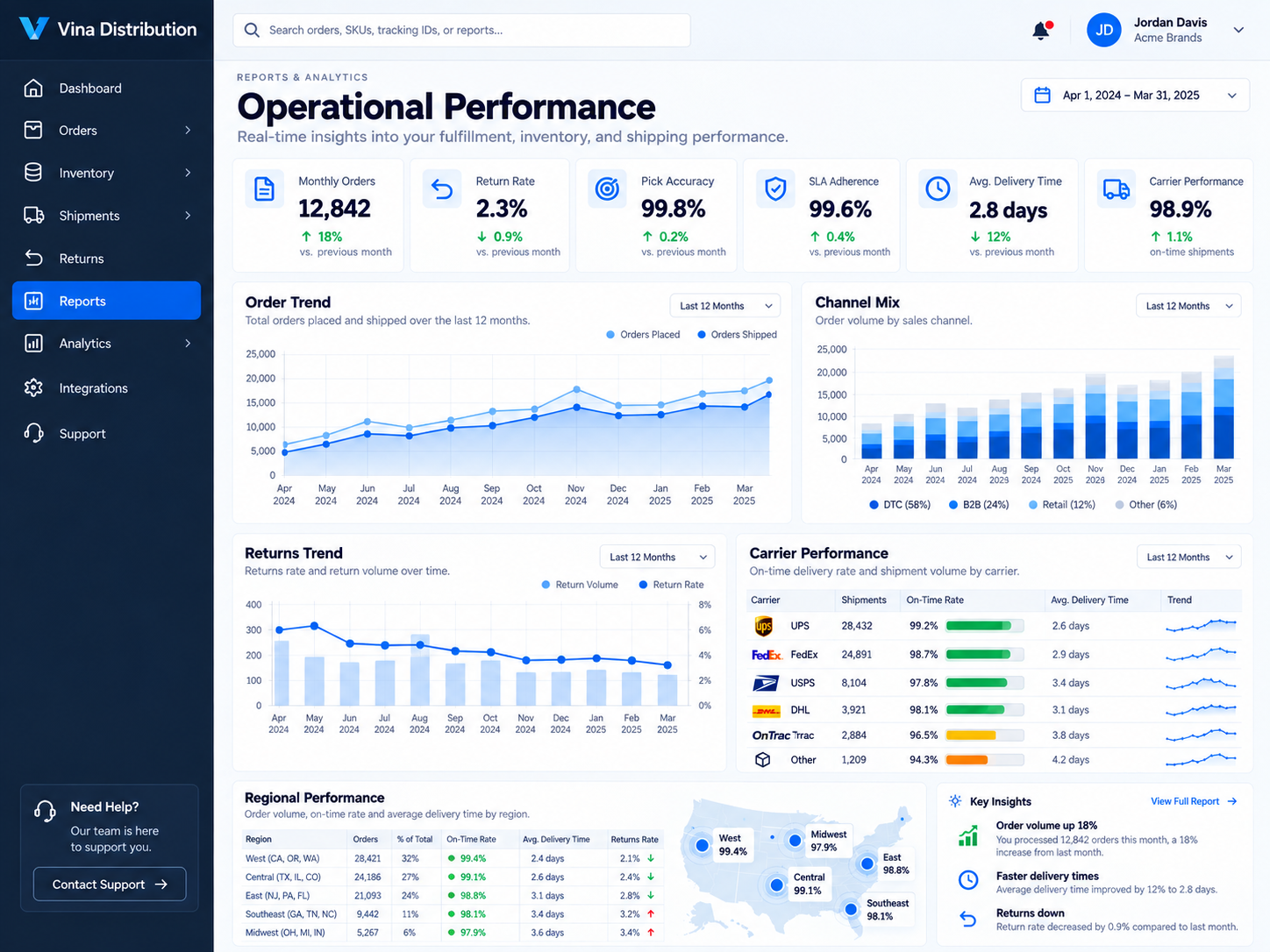The image size is (1270, 952).
Task: Go to Dashboard in the sidebar
Action: coord(106,89)
